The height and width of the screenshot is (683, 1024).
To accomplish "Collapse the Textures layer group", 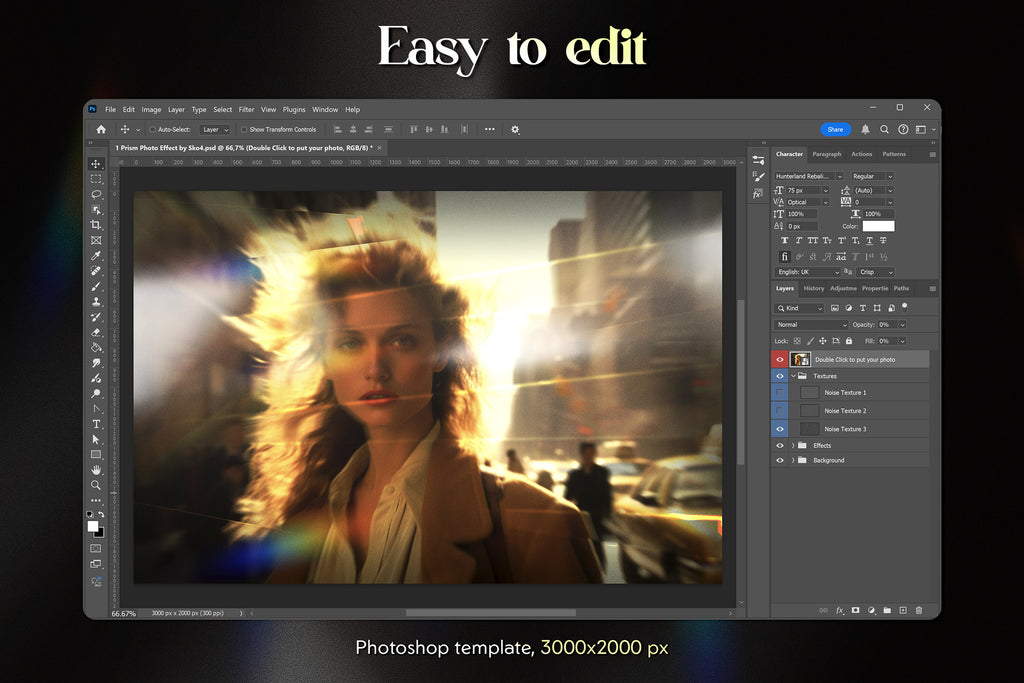I will point(793,376).
